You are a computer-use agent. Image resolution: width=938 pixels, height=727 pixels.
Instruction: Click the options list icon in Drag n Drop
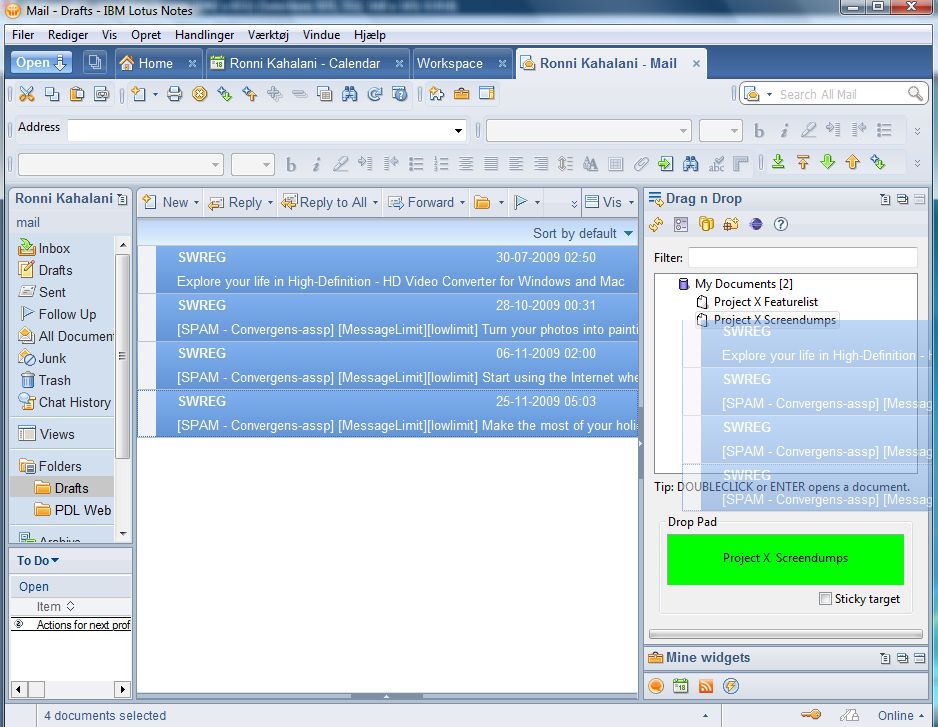click(681, 224)
